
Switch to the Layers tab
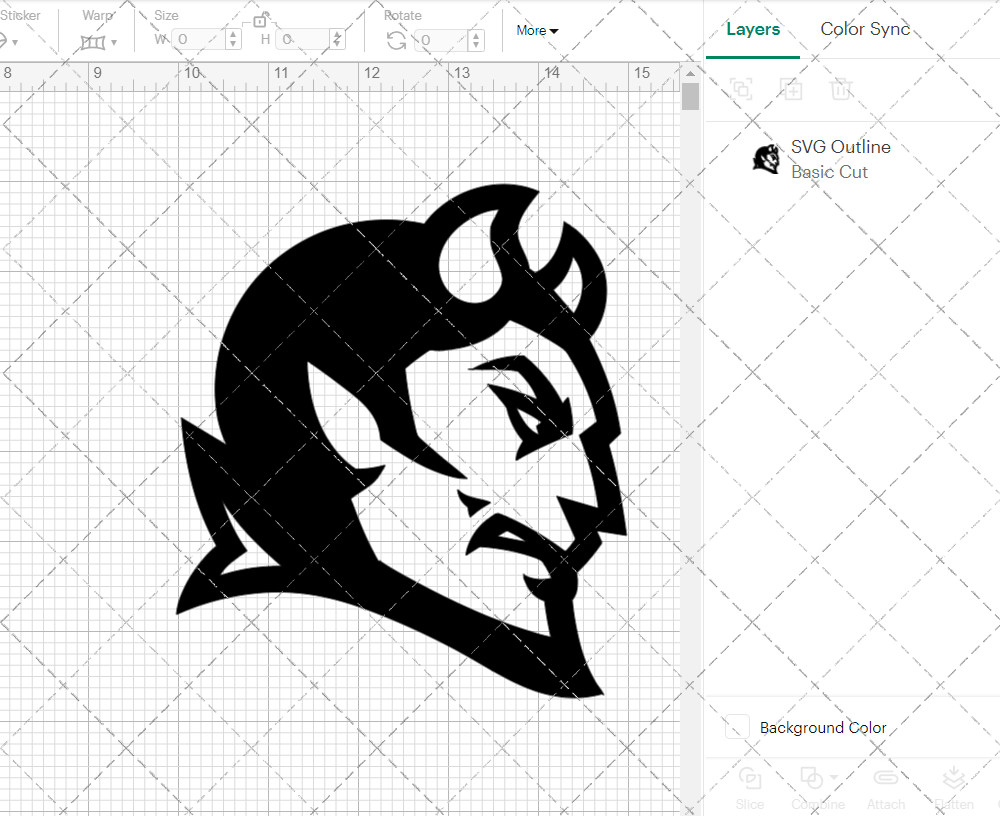[x=753, y=29]
